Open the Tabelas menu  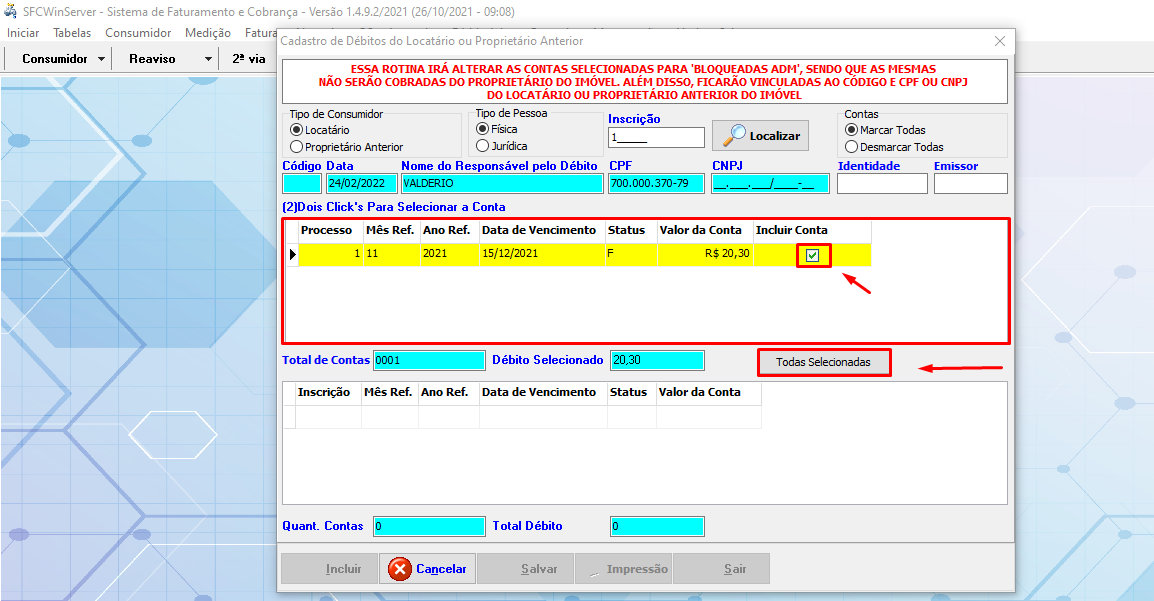[x=72, y=33]
